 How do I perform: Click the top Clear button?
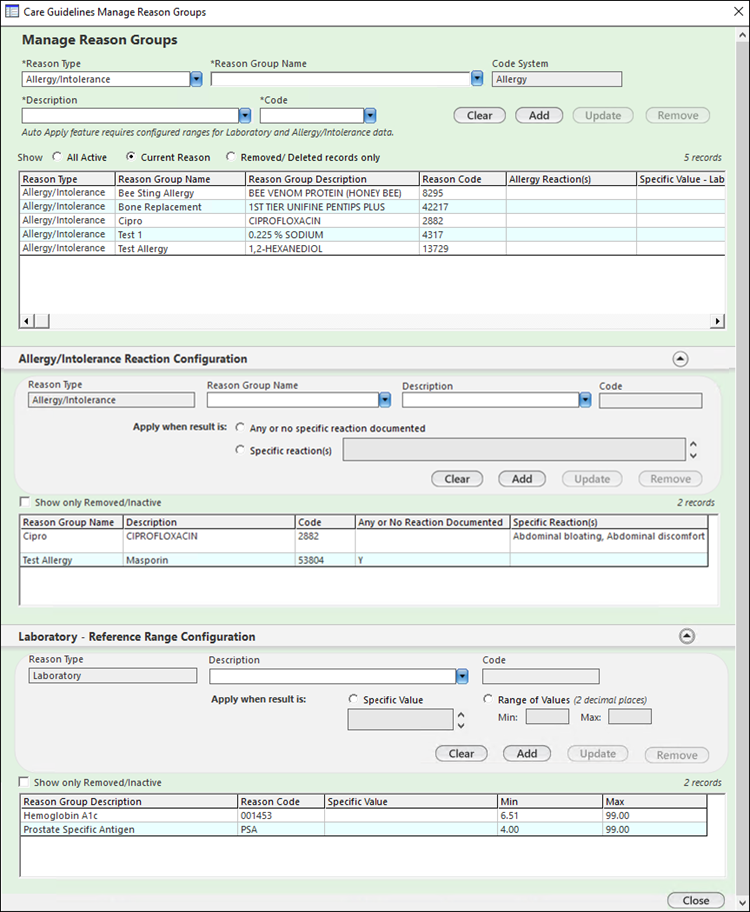pos(479,115)
